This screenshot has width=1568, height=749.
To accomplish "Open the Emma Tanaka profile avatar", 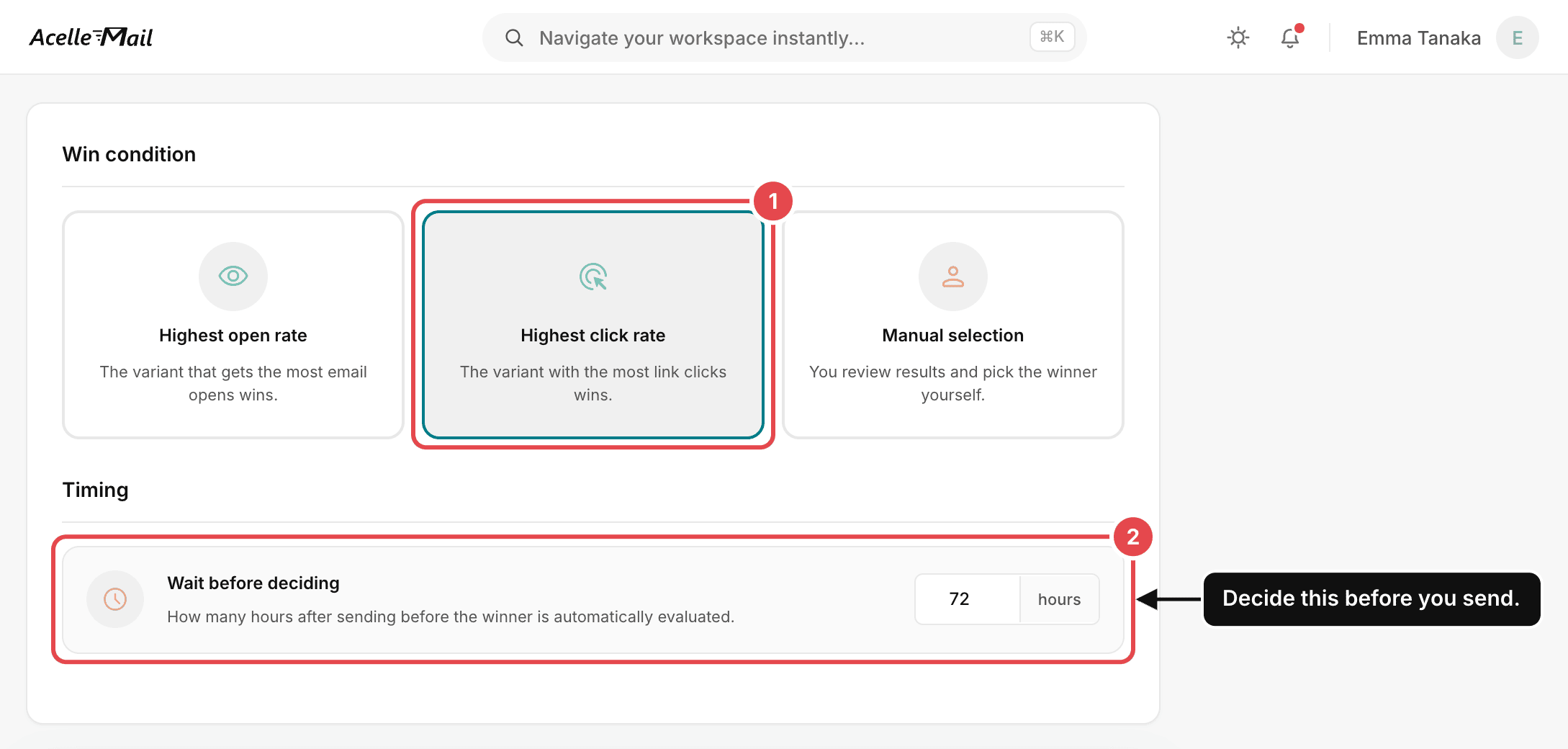I will tap(1518, 37).
